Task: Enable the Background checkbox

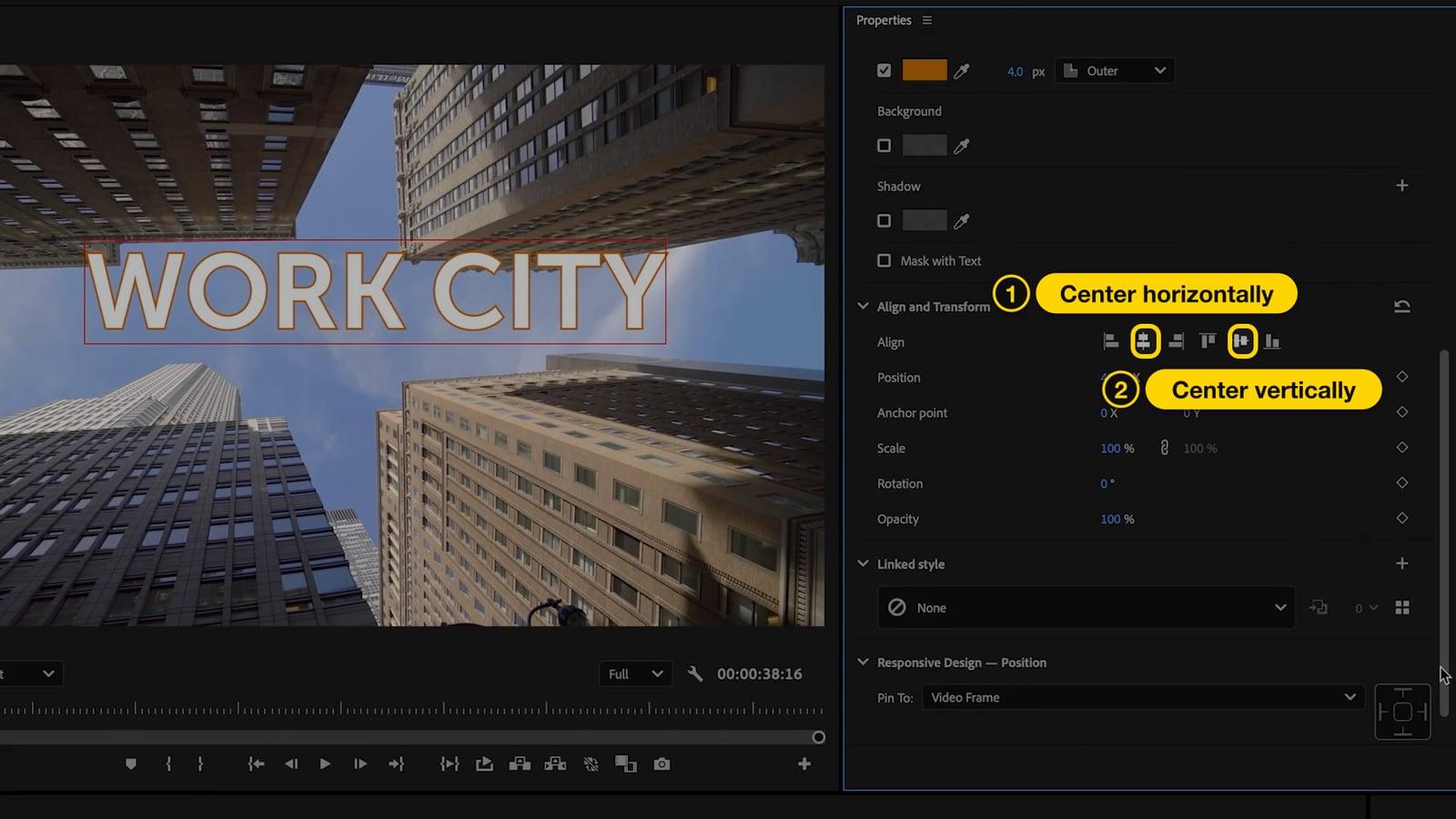Action: 884,146
